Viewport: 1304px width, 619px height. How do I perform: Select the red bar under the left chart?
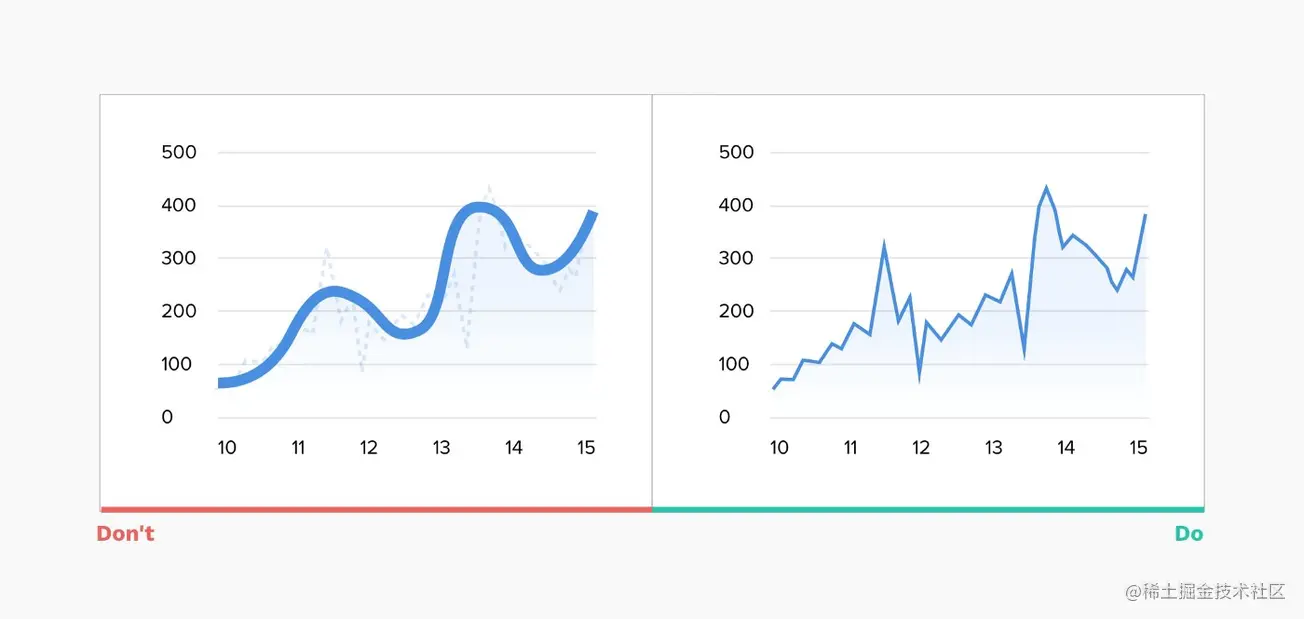click(376, 509)
